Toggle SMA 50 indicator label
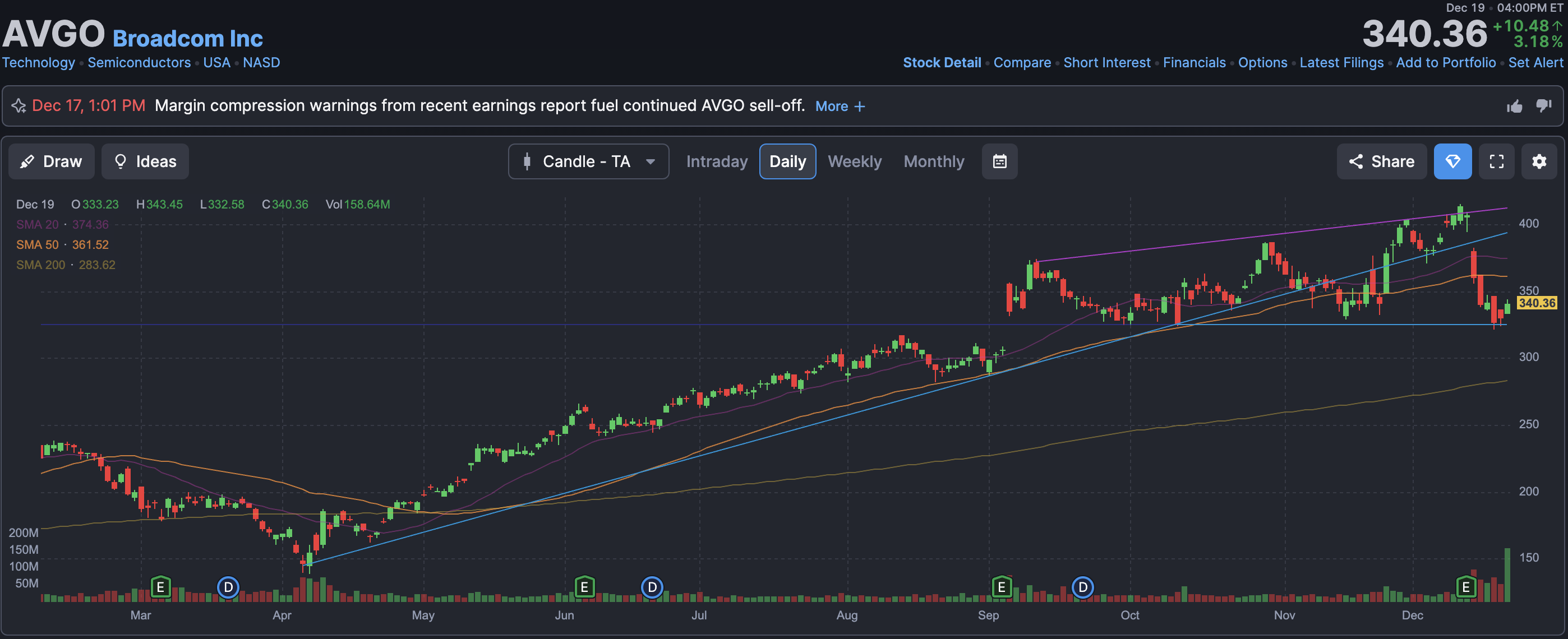1568x639 pixels. 38,244
